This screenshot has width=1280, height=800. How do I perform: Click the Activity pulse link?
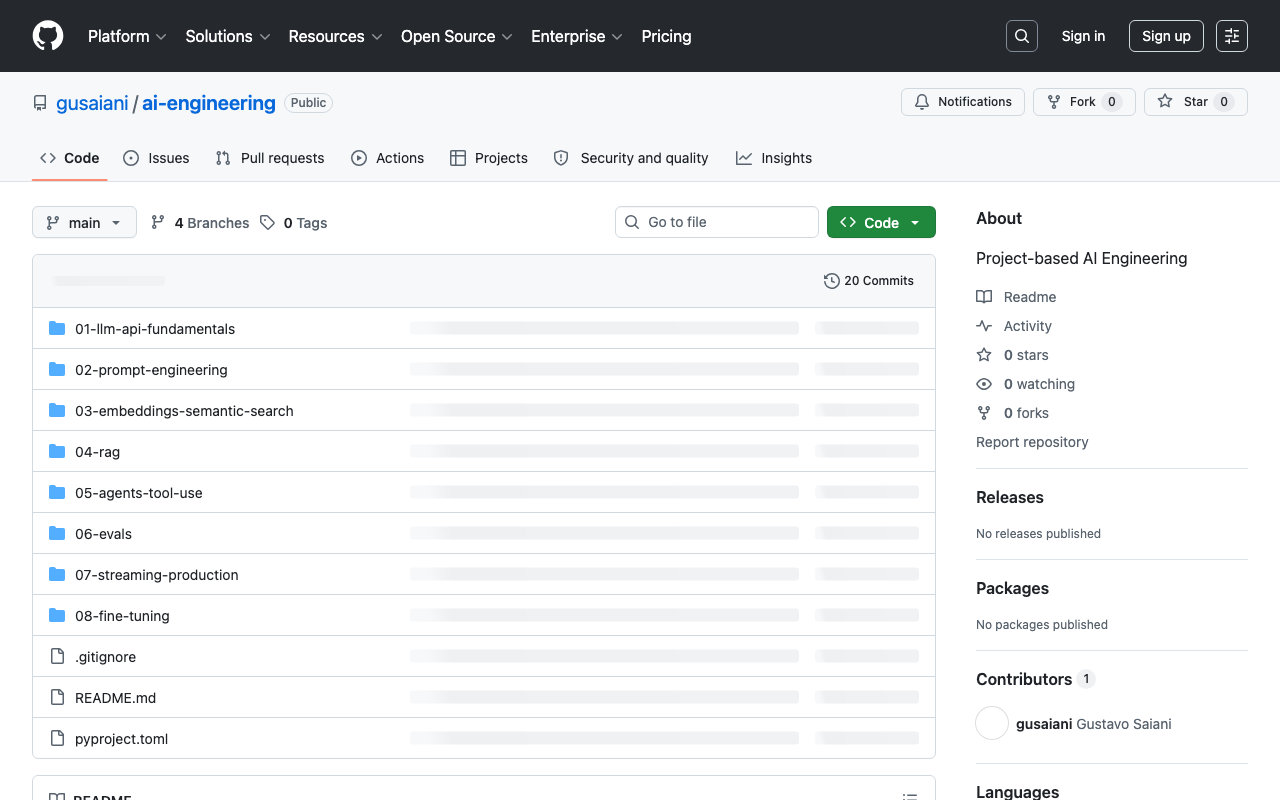click(1027, 326)
